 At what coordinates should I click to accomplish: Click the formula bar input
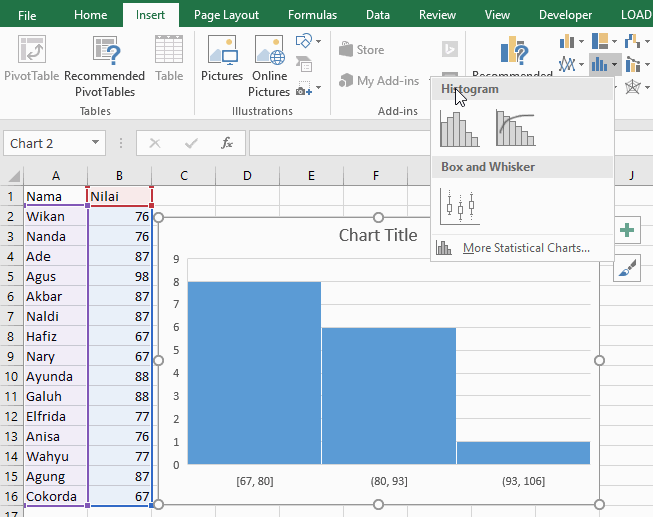pos(339,143)
